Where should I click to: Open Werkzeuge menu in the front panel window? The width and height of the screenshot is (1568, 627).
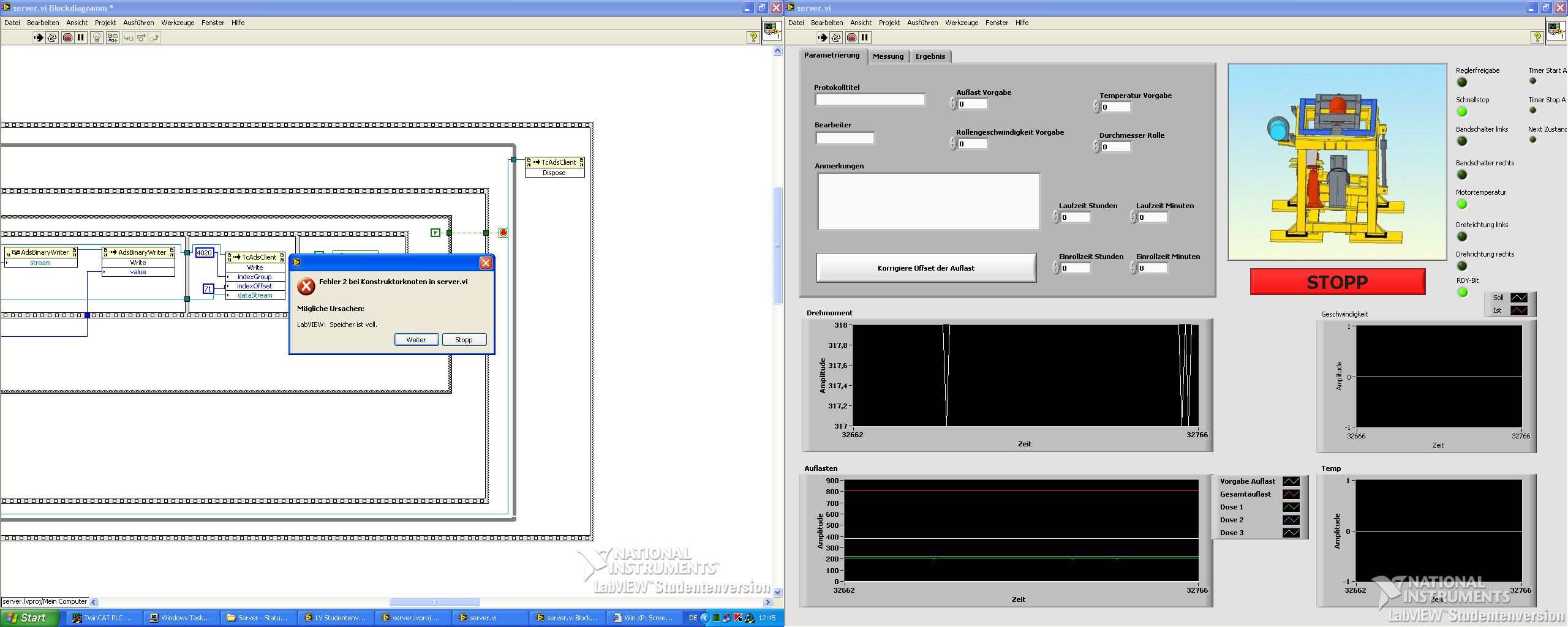point(962,23)
